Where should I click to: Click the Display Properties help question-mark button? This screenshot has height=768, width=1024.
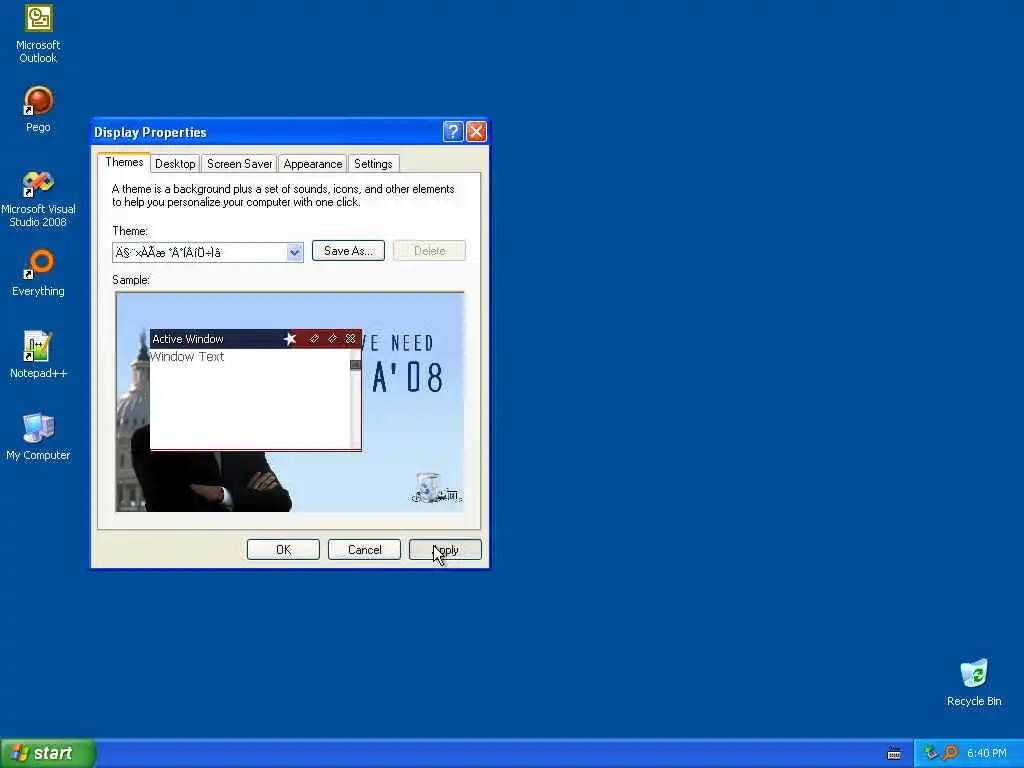tap(453, 132)
